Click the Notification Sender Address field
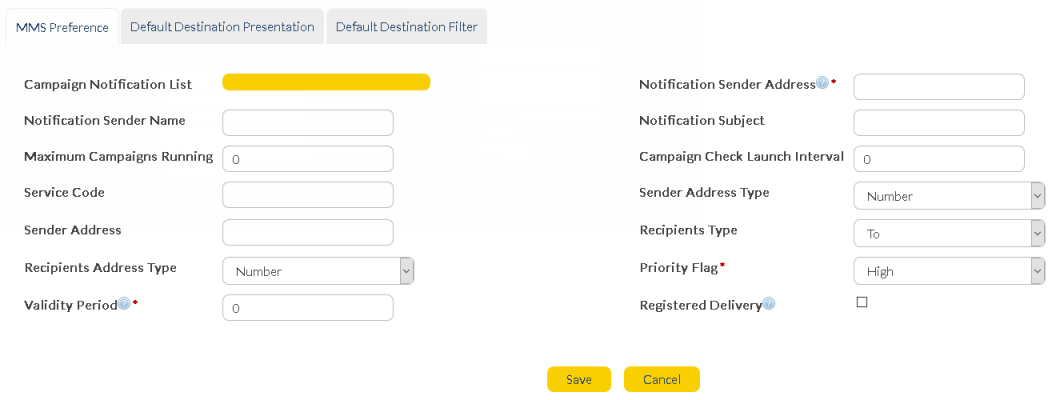 coord(938,87)
